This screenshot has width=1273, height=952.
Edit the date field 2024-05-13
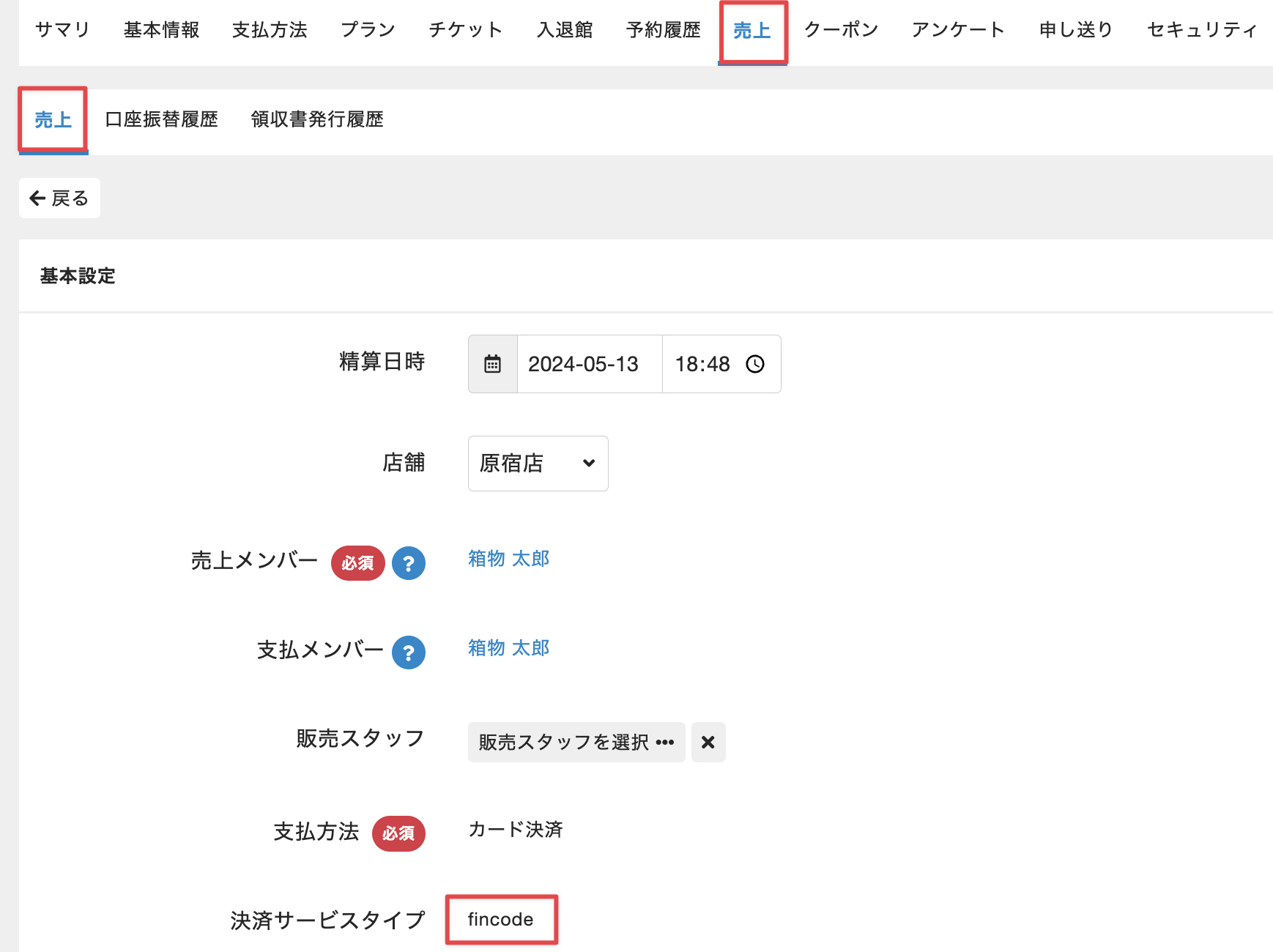[590, 364]
